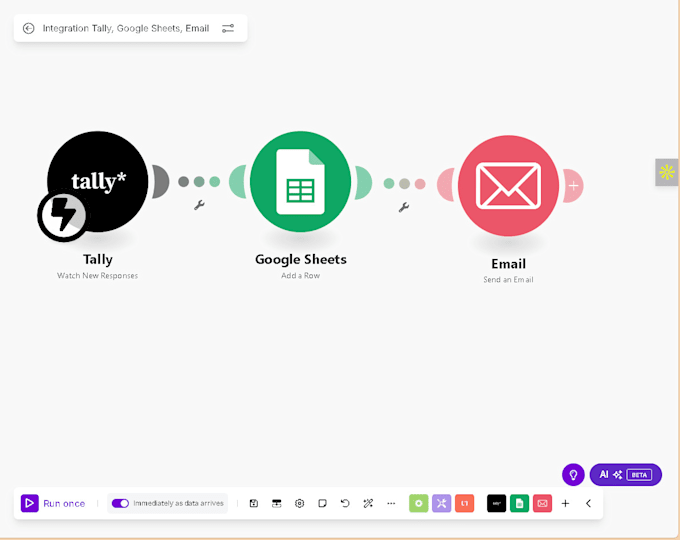The width and height of the screenshot is (680, 540).
Task: Add another module after Email with plus
Action: pos(573,186)
